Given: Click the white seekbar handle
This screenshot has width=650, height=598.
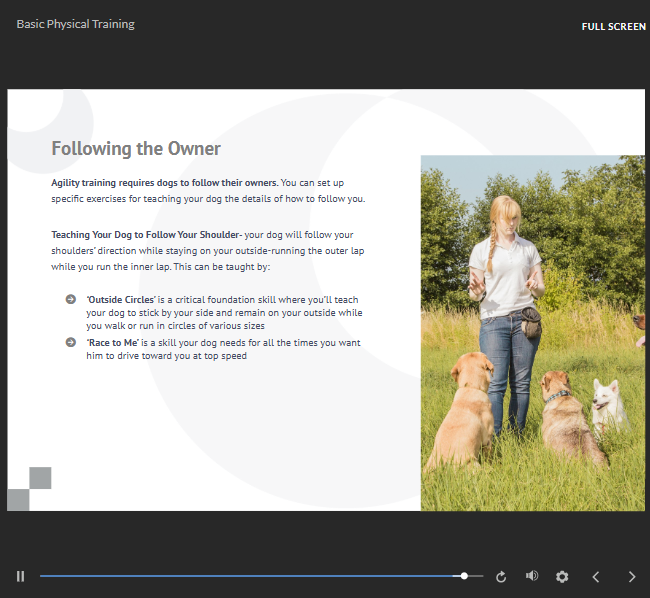Looking at the screenshot, I should coord(464,576).
